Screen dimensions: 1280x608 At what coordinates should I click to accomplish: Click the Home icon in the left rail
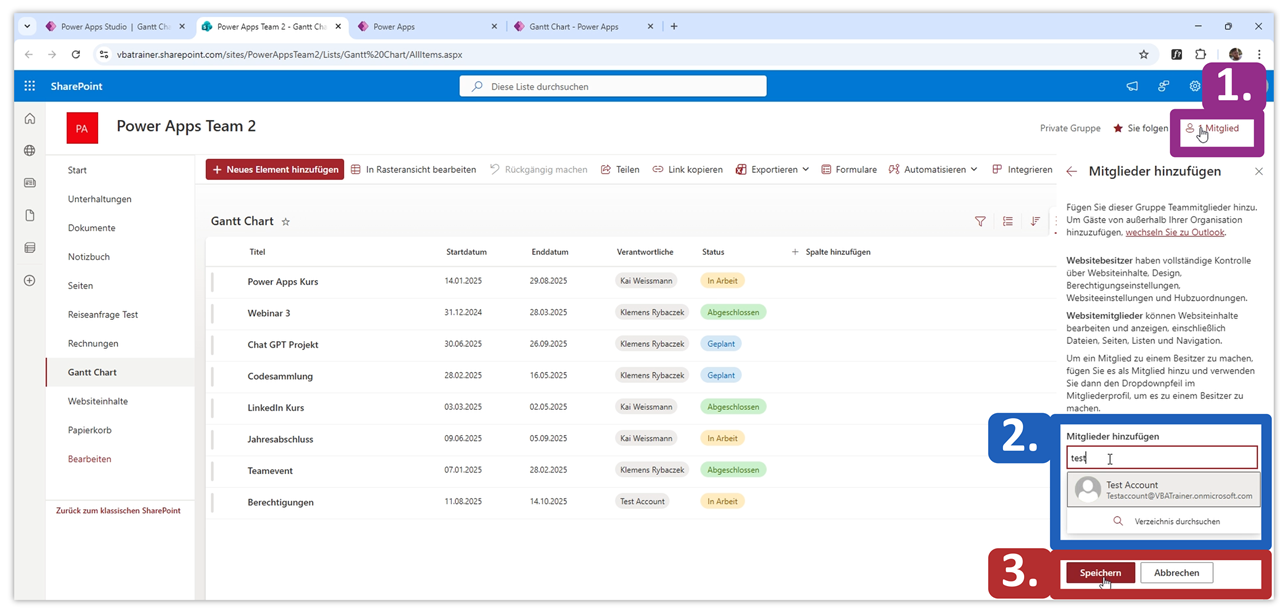coord(30,119)
